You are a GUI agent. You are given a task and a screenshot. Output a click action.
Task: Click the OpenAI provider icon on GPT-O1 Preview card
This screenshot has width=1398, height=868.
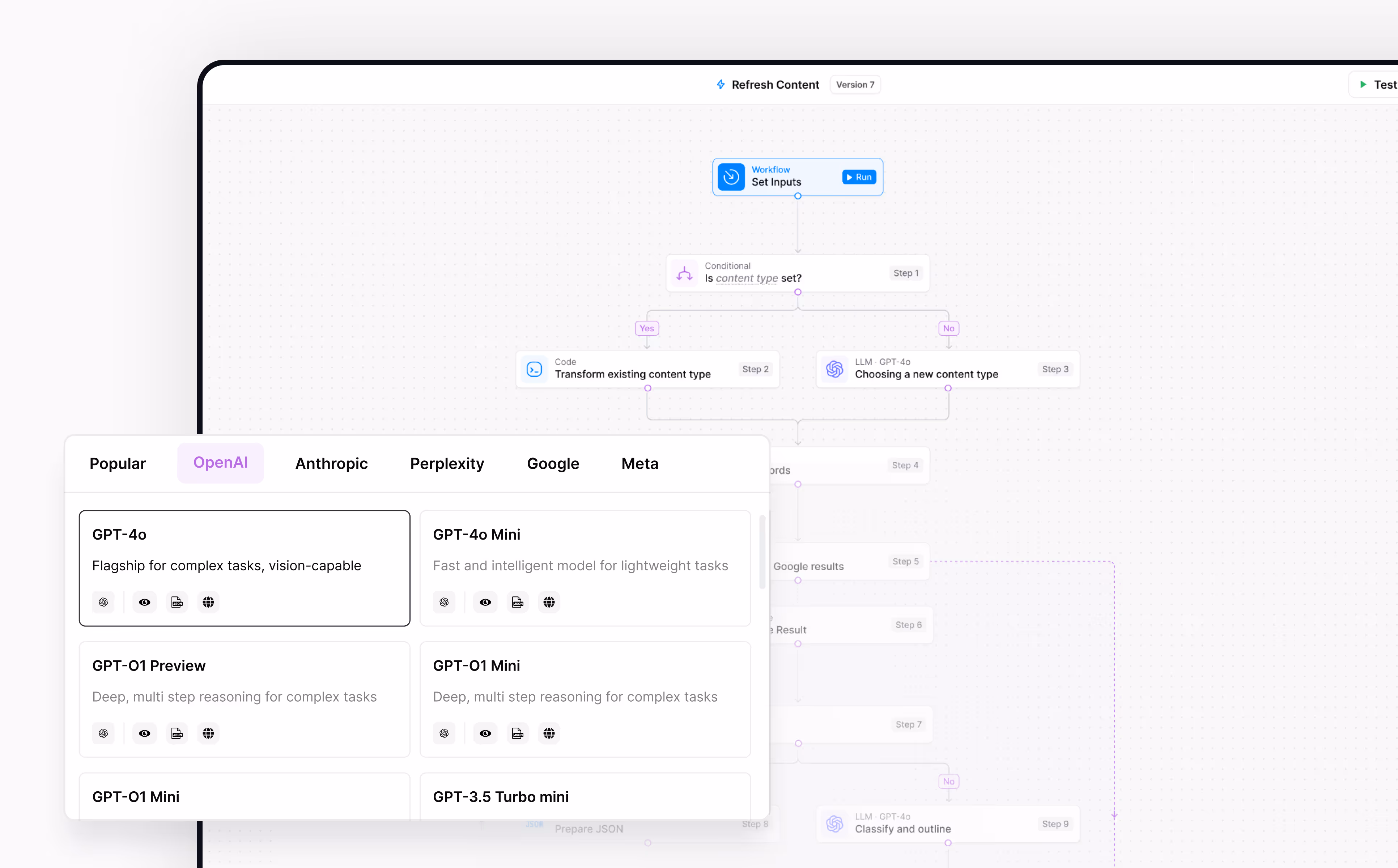pyautogui.click(x=103, y=733)
